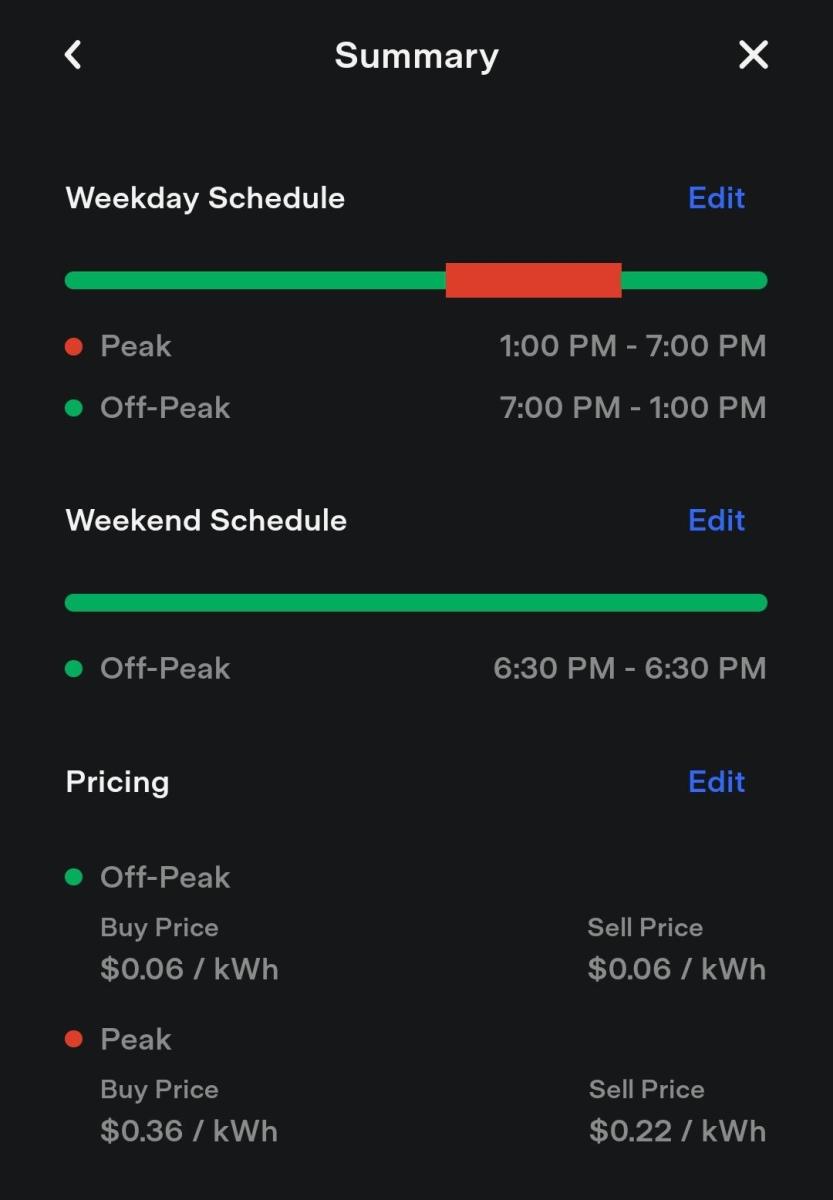833x1200 pixels.
Task: Click the 6:30 PM - 6:30 PM weekend time
Action: 630,669
